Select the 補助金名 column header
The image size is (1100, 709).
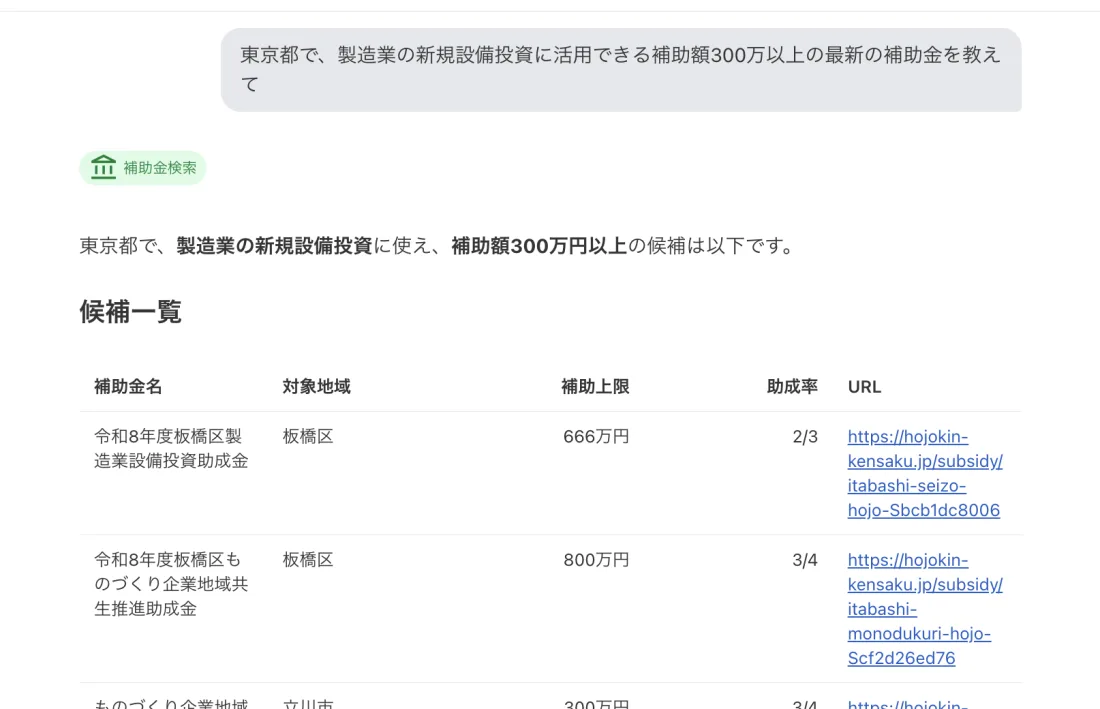pos(128,386)
